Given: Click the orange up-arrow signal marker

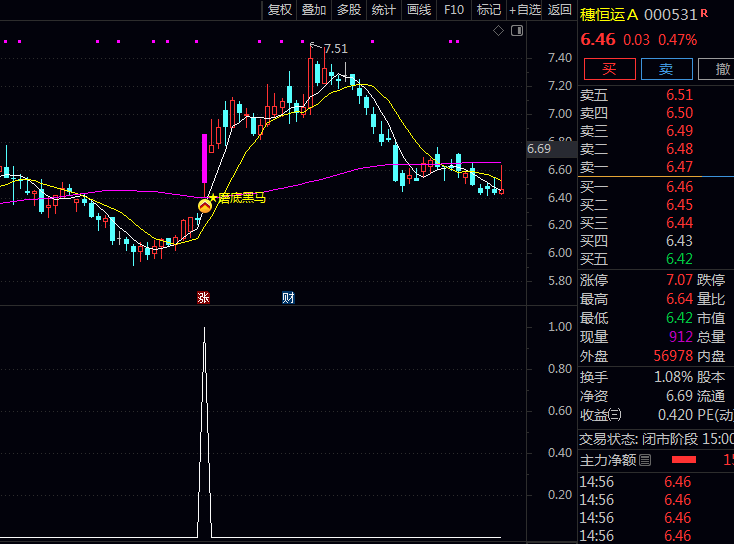Looking at the screenshot, I should tap(204, 205).
